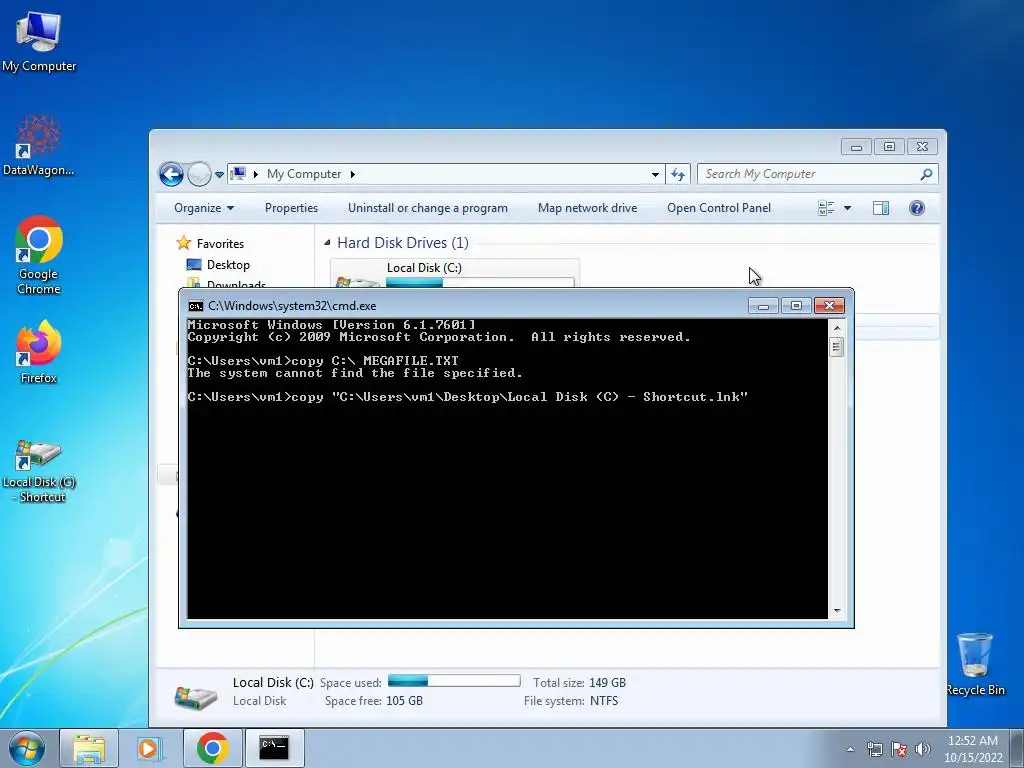1024x768 pixels.
Task: Select Desktop in navigation pane
Action: point(219,264)
